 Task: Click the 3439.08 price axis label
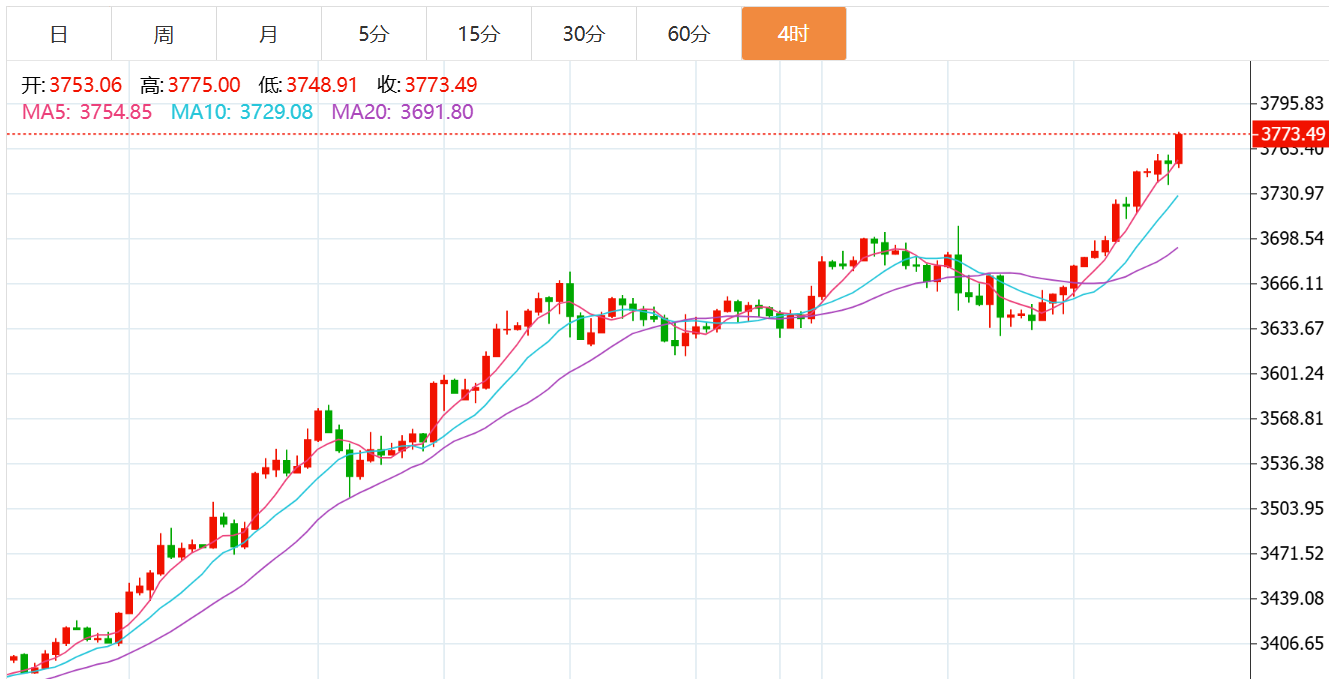(x=1293, y=598)
